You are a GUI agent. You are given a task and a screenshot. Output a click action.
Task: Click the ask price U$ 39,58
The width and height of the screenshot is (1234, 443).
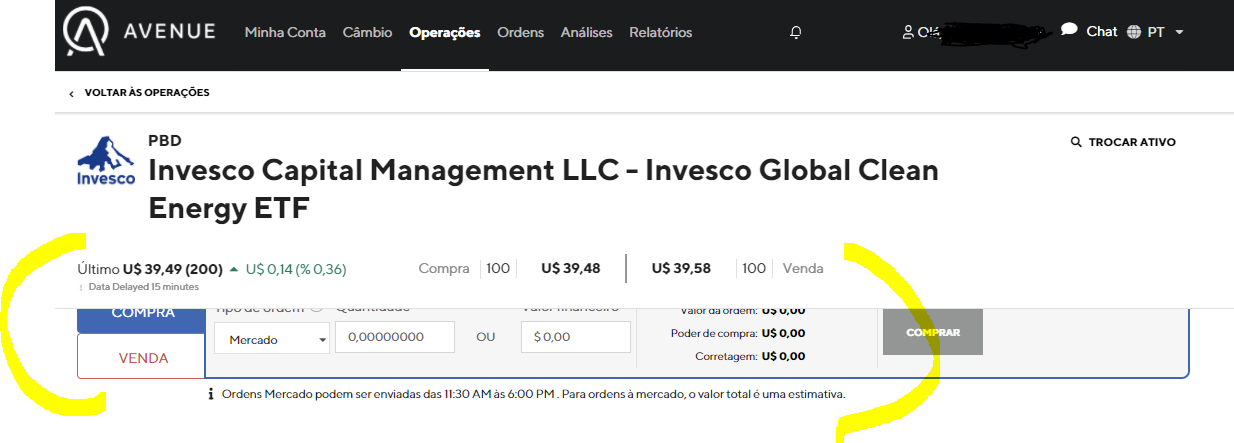(x=681, y=268)
